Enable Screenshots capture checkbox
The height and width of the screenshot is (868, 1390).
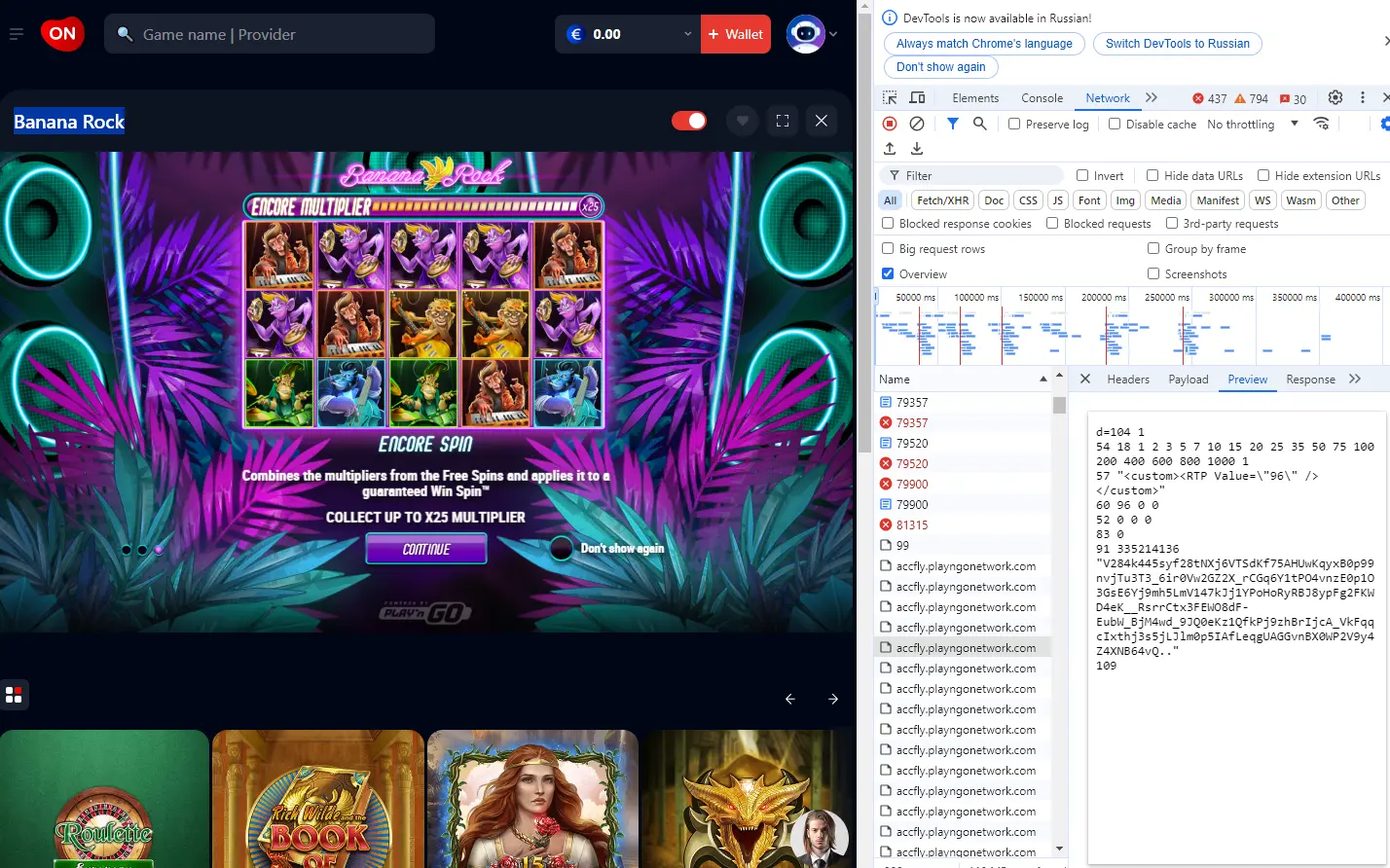click(1153, 273)
